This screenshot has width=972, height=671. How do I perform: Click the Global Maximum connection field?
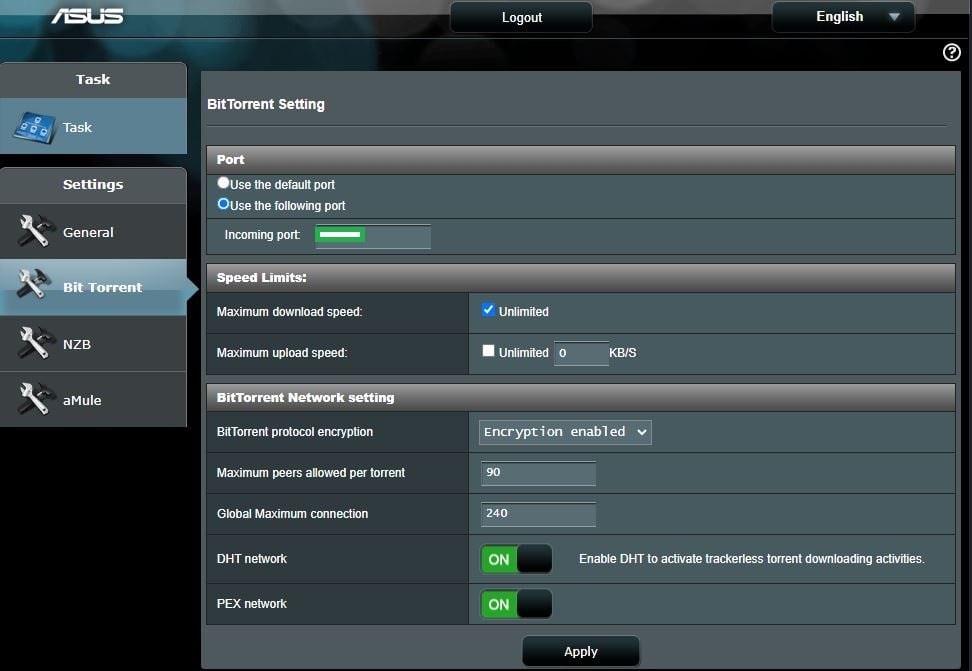point(538,514)
